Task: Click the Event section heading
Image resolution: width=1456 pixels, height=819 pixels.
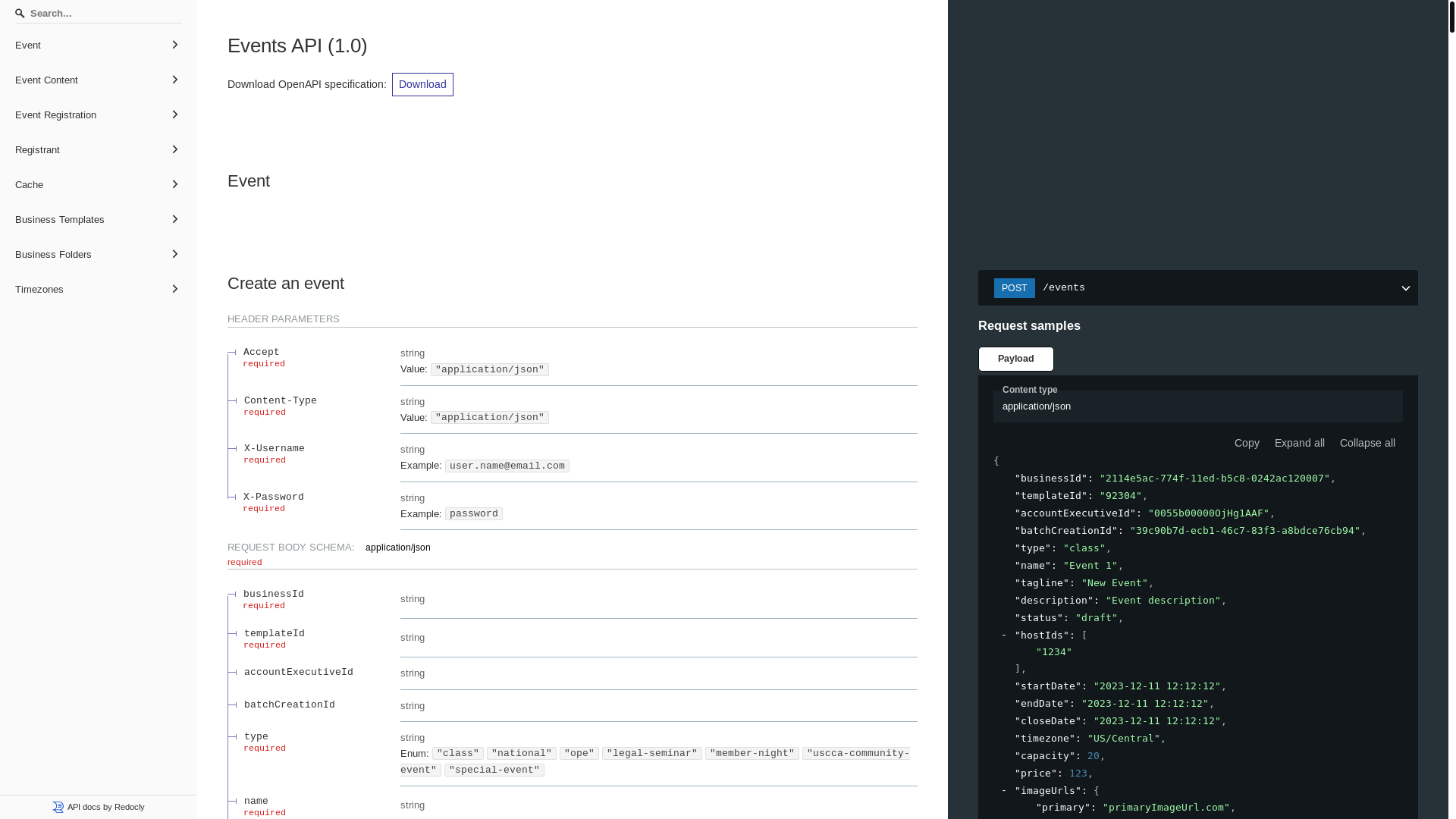Action: (249, 180)
